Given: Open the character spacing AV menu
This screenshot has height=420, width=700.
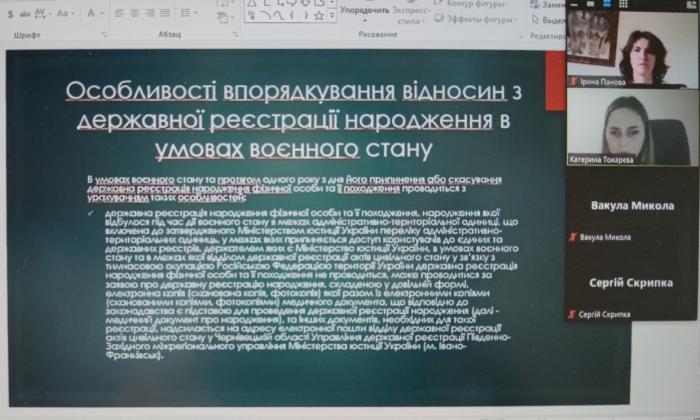Looking at the screenshot, I should coord(41,13).
